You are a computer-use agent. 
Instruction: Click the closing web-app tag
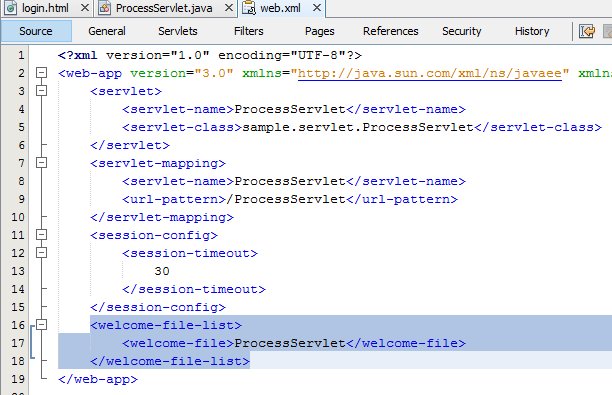[x=98, y=379]
